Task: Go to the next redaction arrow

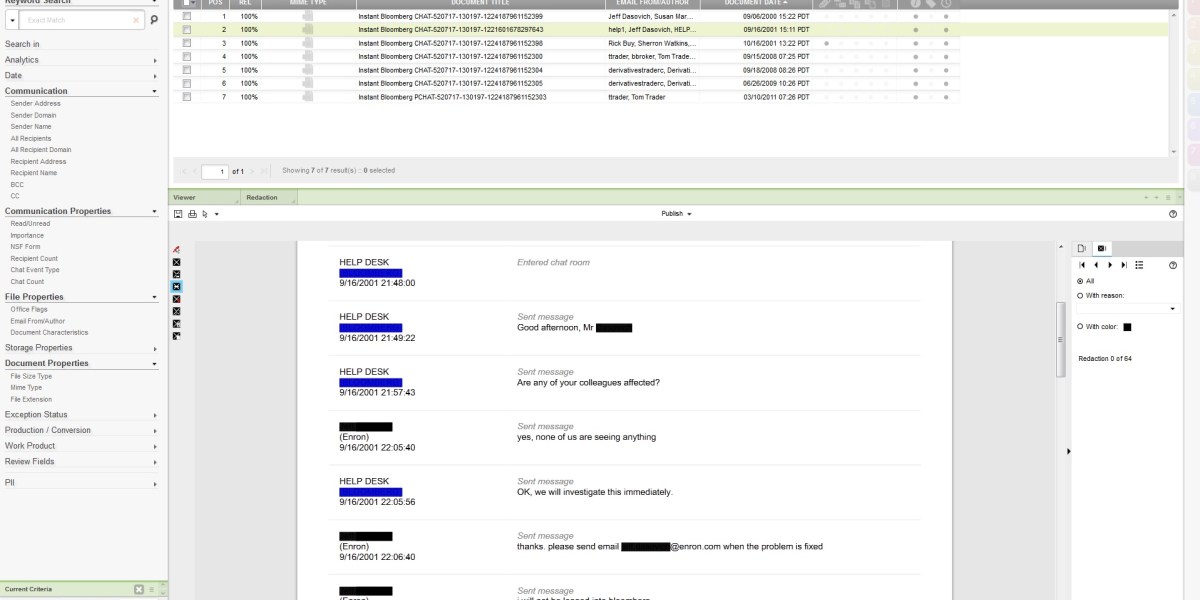Action: (x=1110, y=265)
